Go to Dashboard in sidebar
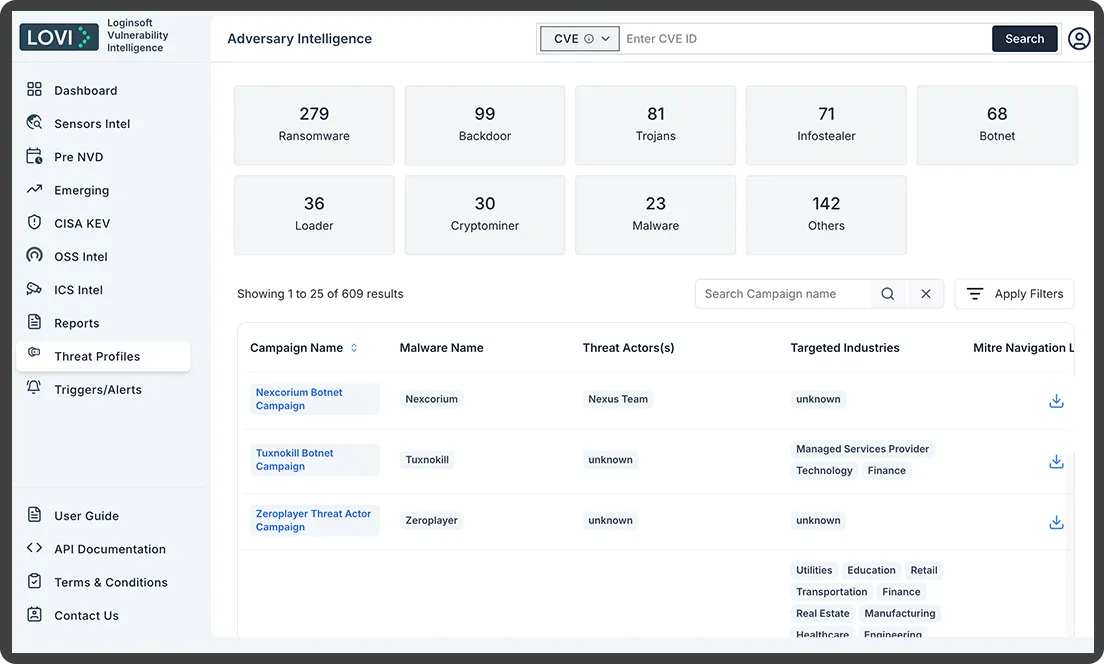Screen dimensions: 1104x664 click(86, 90)
